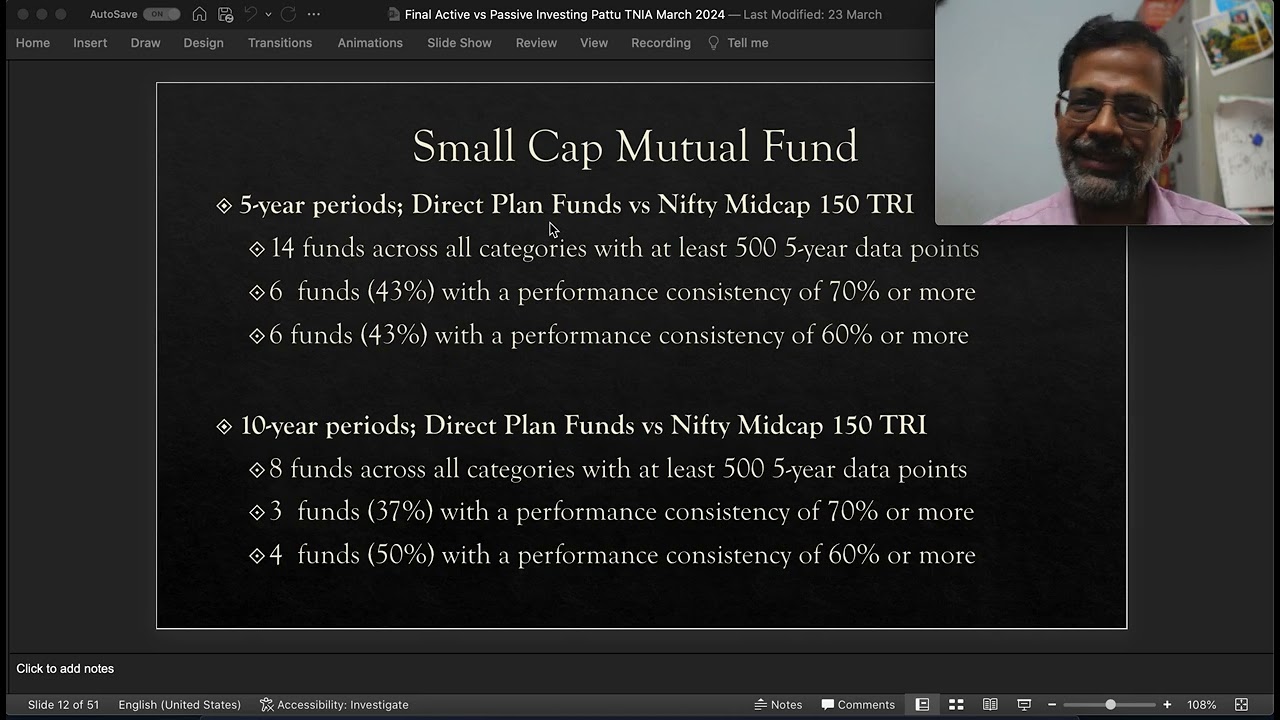Click the Redo icon

(x=288, y=14)
